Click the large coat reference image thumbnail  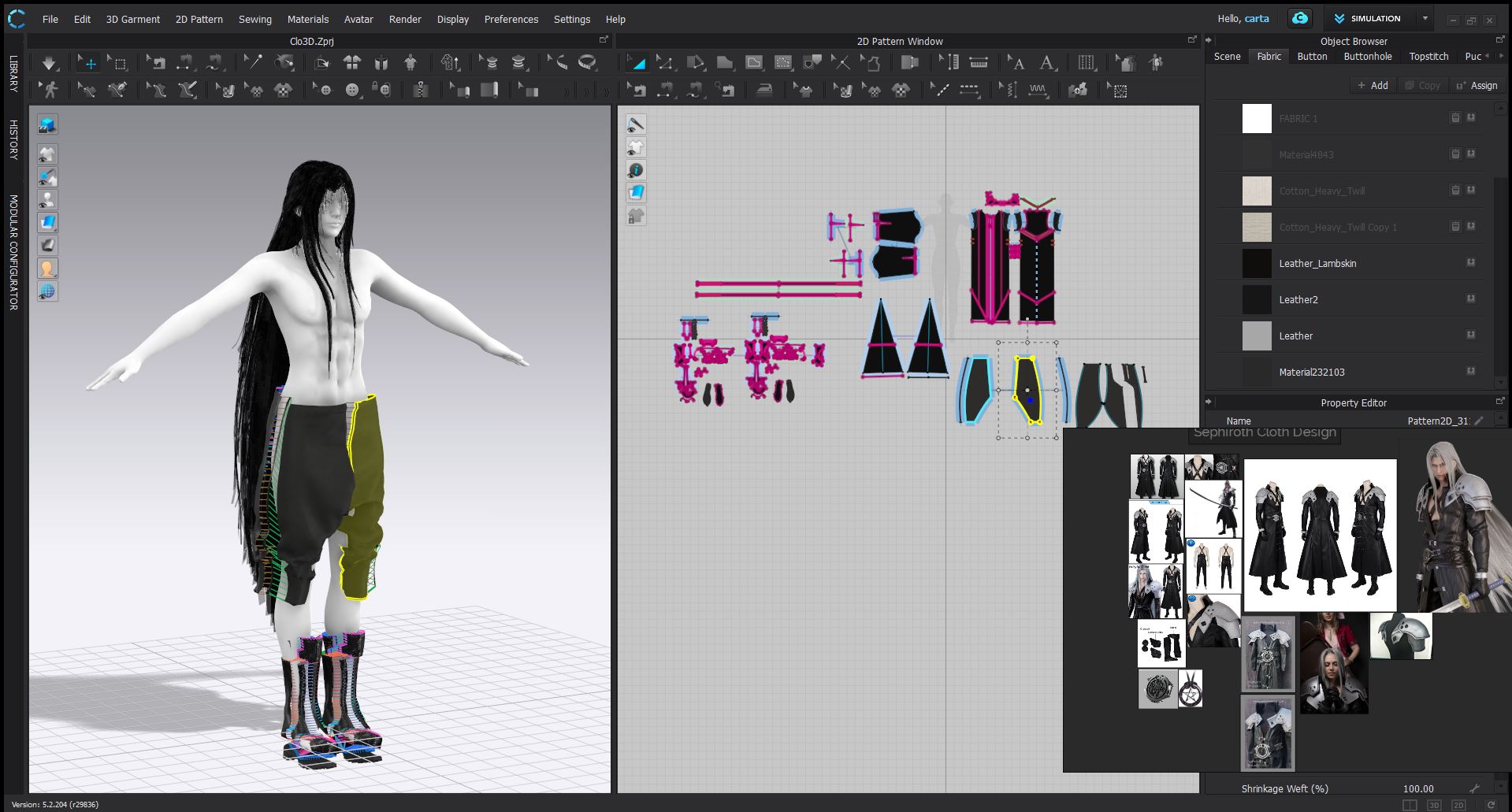tap(1320, 536)
